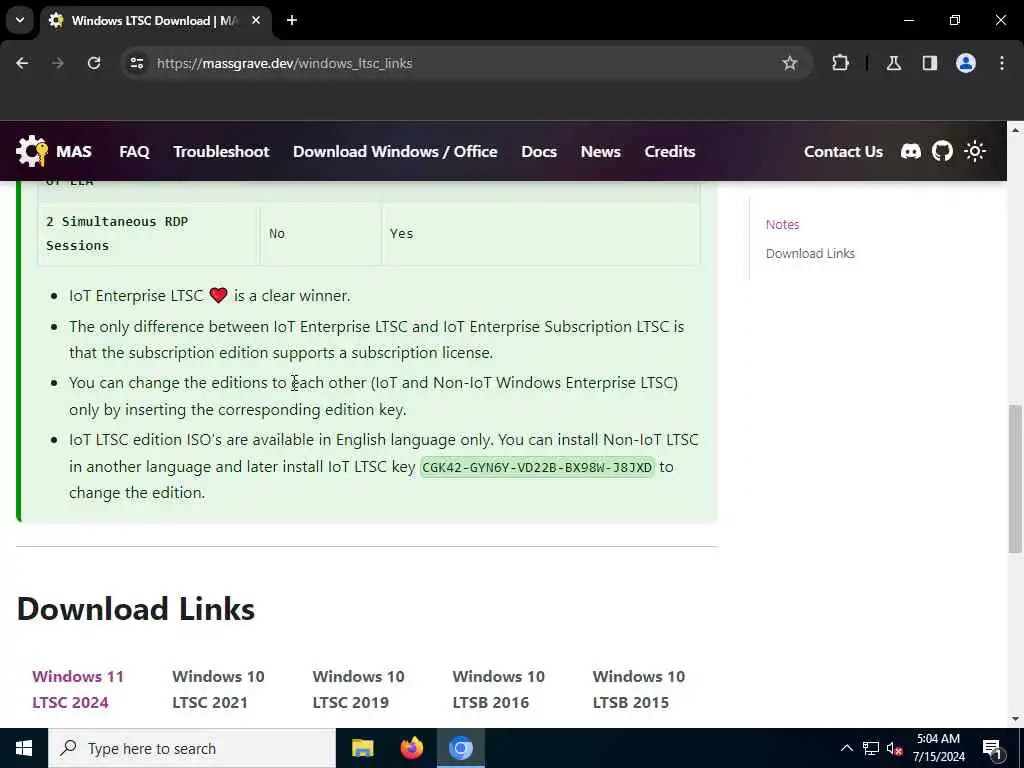
Task: Open the network status tray icon
Action: point(871,748)
